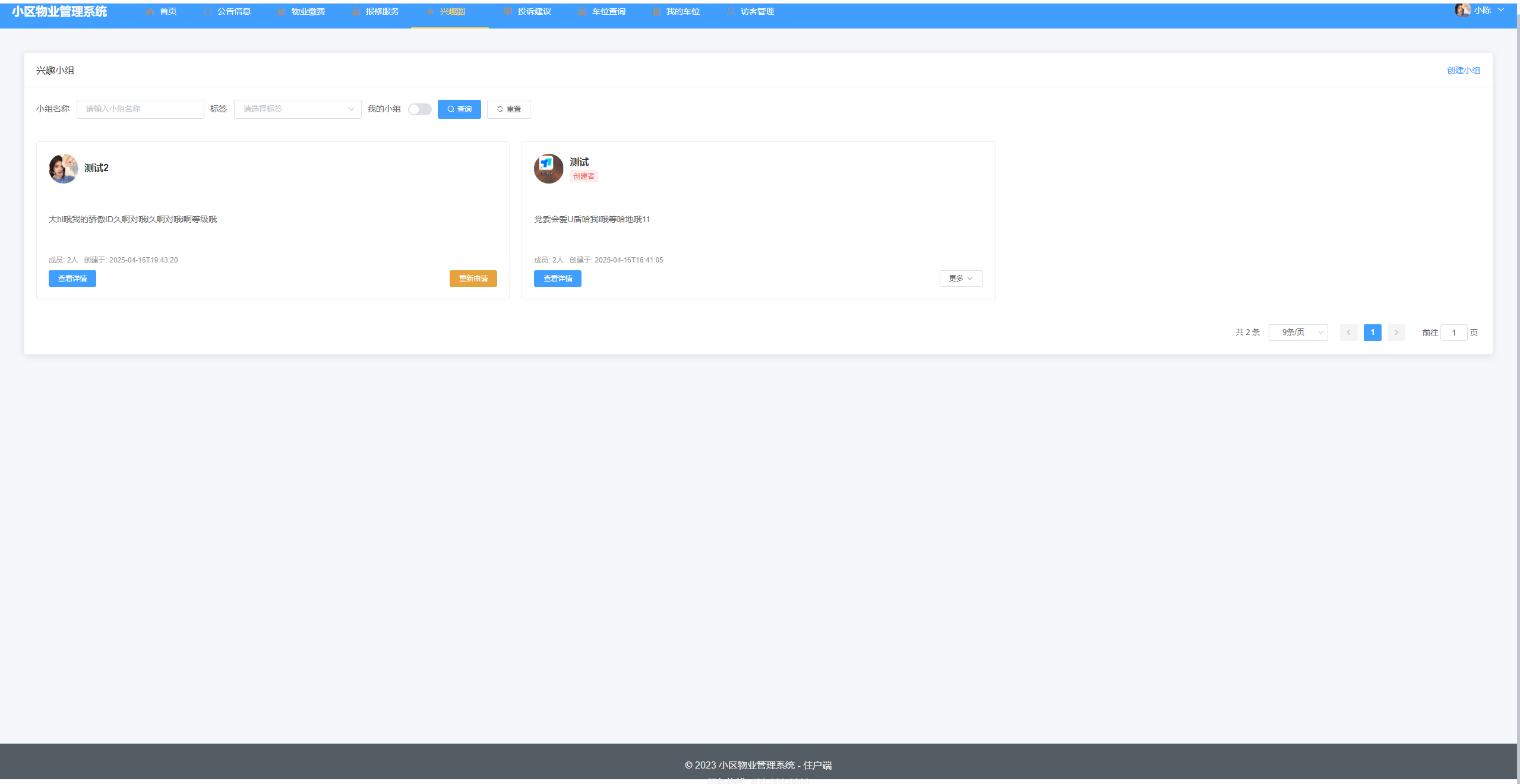Click the 物业缴费 payment icon
Image resolution: width=1520 pixels, height=784 pixels.
click(x=282, y=12)
